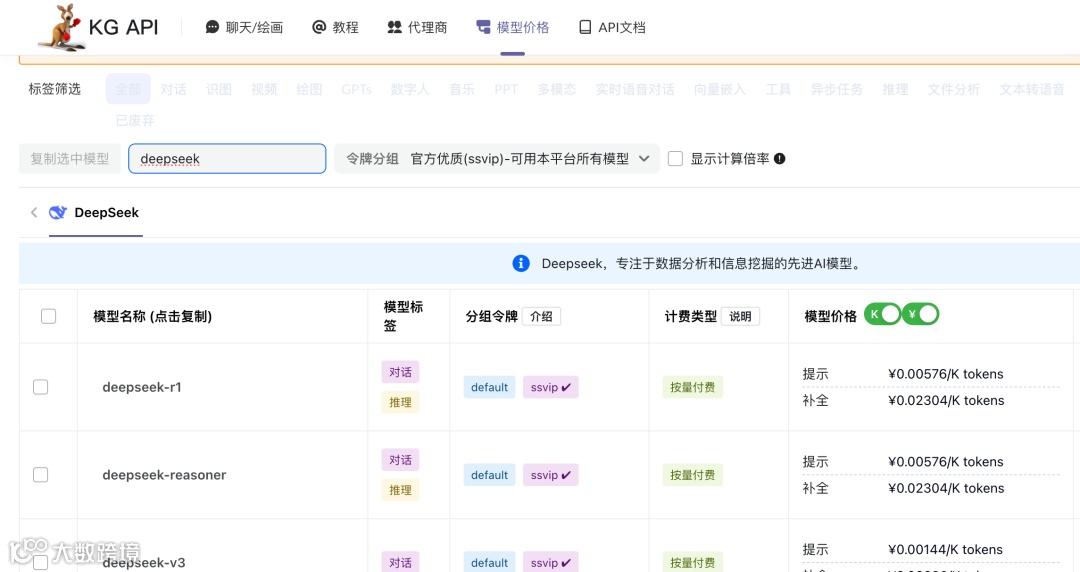Open the 令牌分组 dropdown
The width and height of the screenshot is (1080, 572).
coord(497,159)
